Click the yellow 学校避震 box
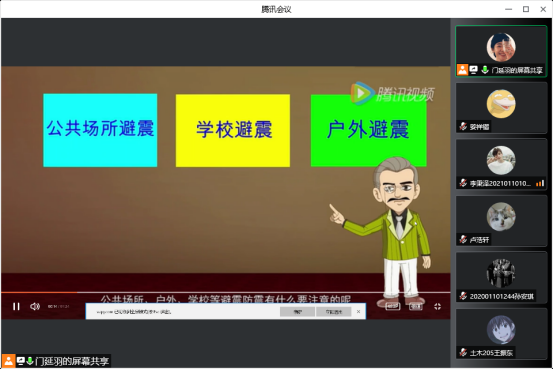The height and width of the screenshot is (369, 553). [x=233, y=131]
